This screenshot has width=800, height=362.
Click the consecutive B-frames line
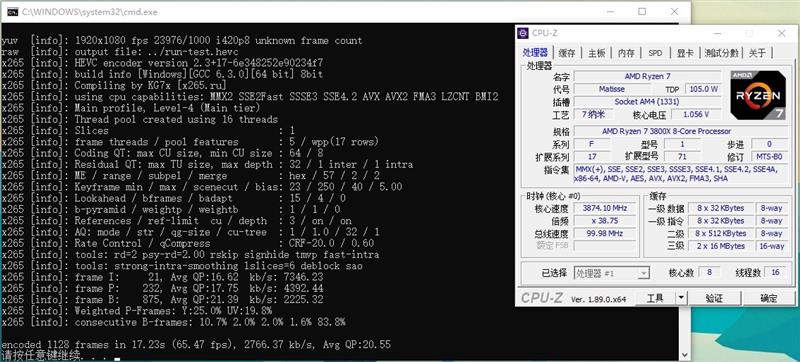click(173, 323)
